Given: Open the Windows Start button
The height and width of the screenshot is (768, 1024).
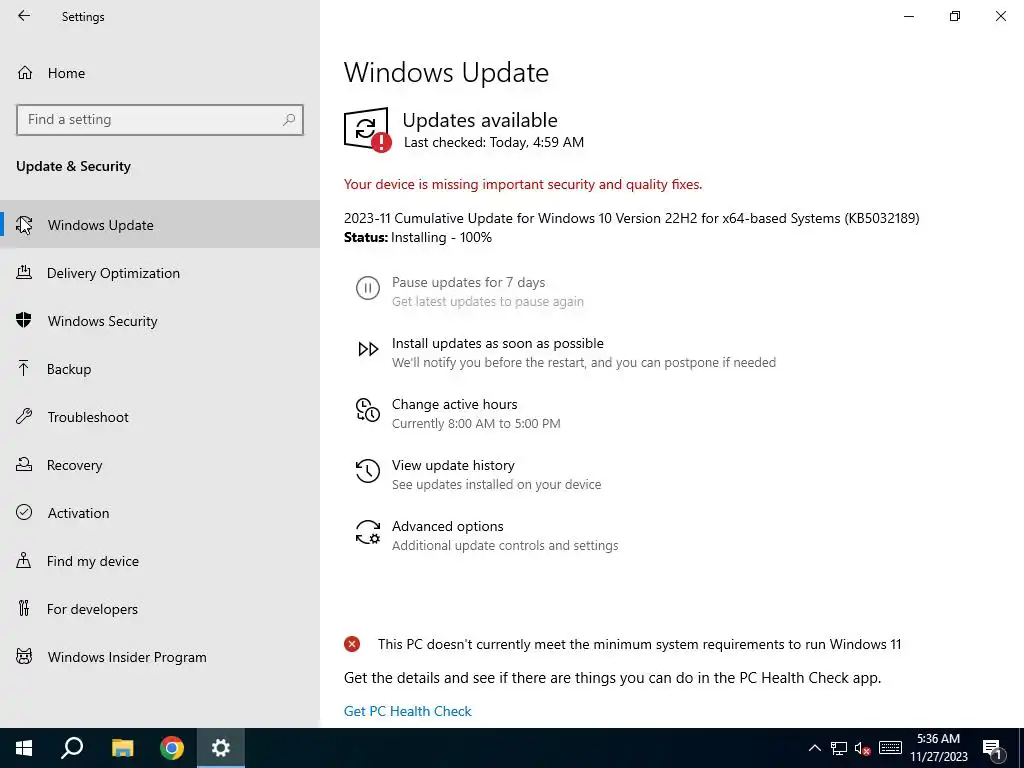Looking at the screenshot, I should pos(24,748).
